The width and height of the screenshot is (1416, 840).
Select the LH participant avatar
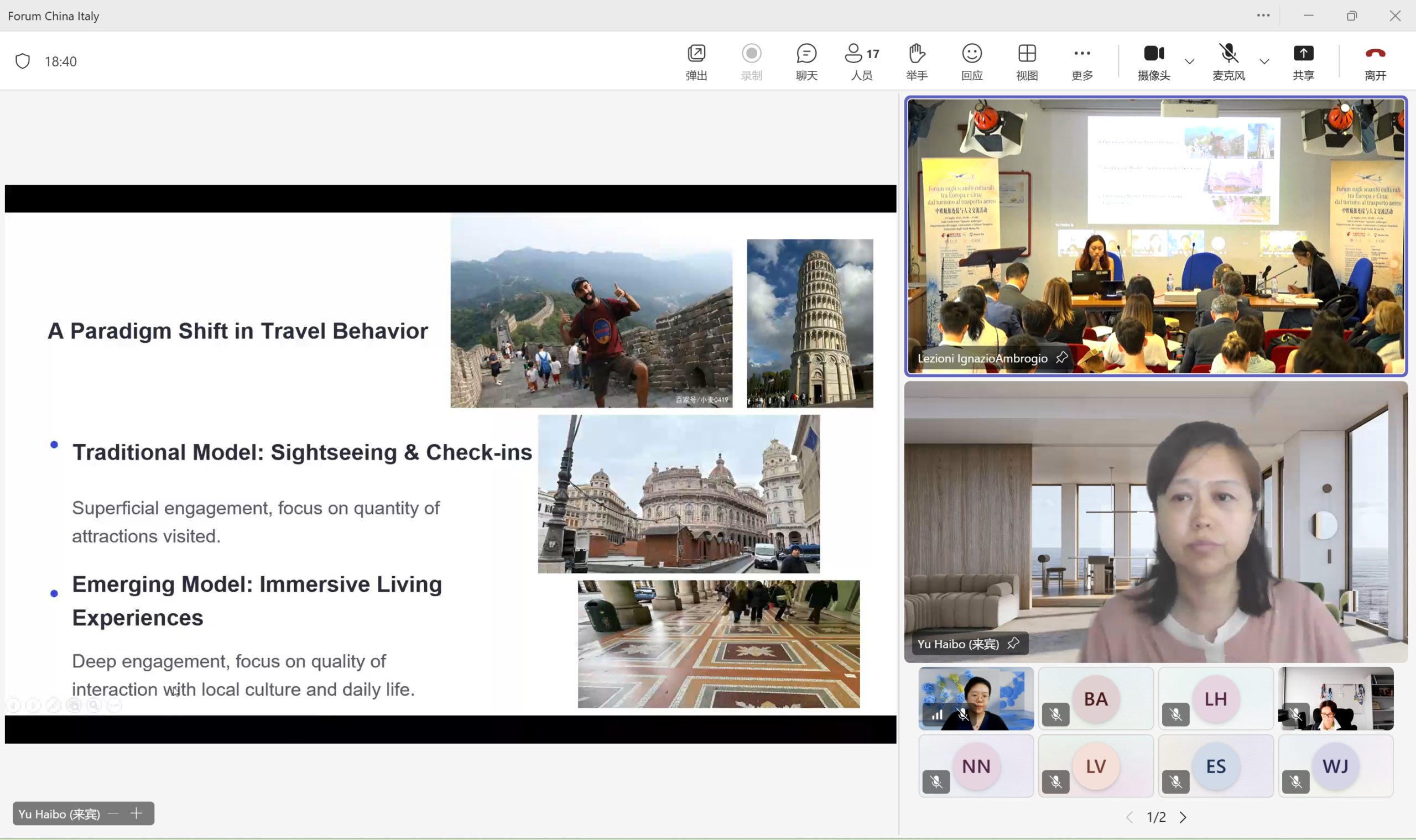(1216, 698)
